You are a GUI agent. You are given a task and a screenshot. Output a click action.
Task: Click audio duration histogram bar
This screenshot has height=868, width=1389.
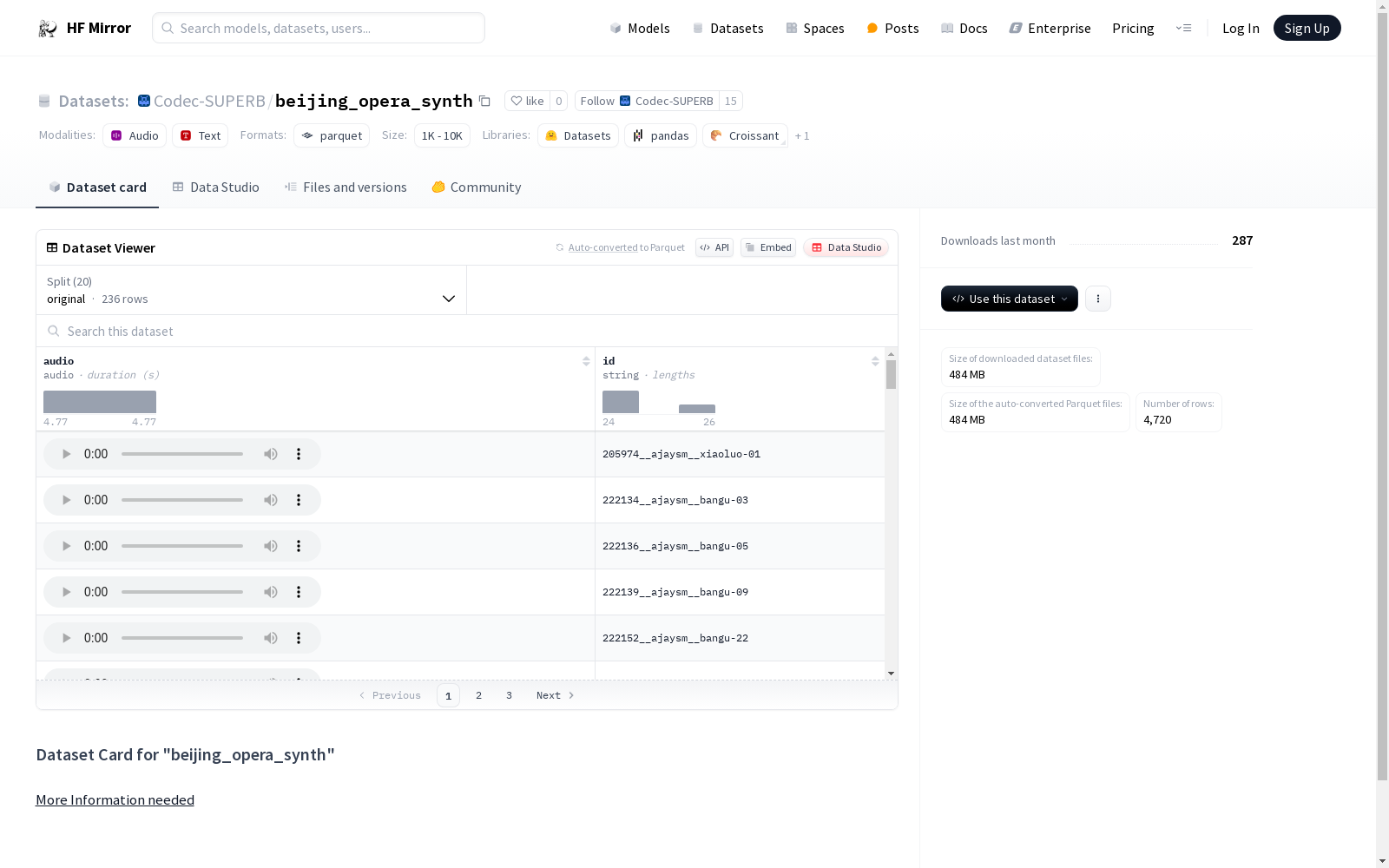(x=100, y=402)
